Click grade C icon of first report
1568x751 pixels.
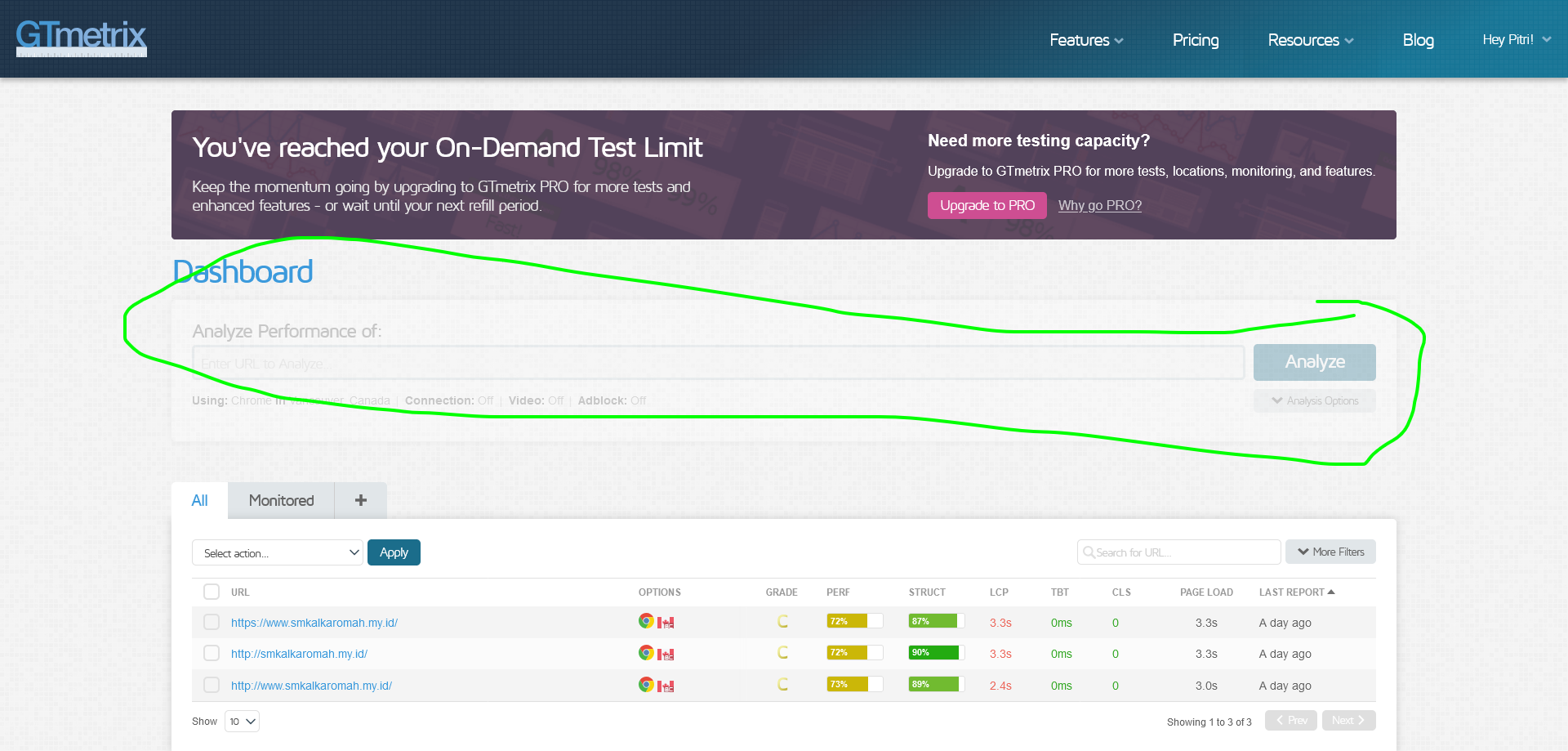(x=782, y=622)
